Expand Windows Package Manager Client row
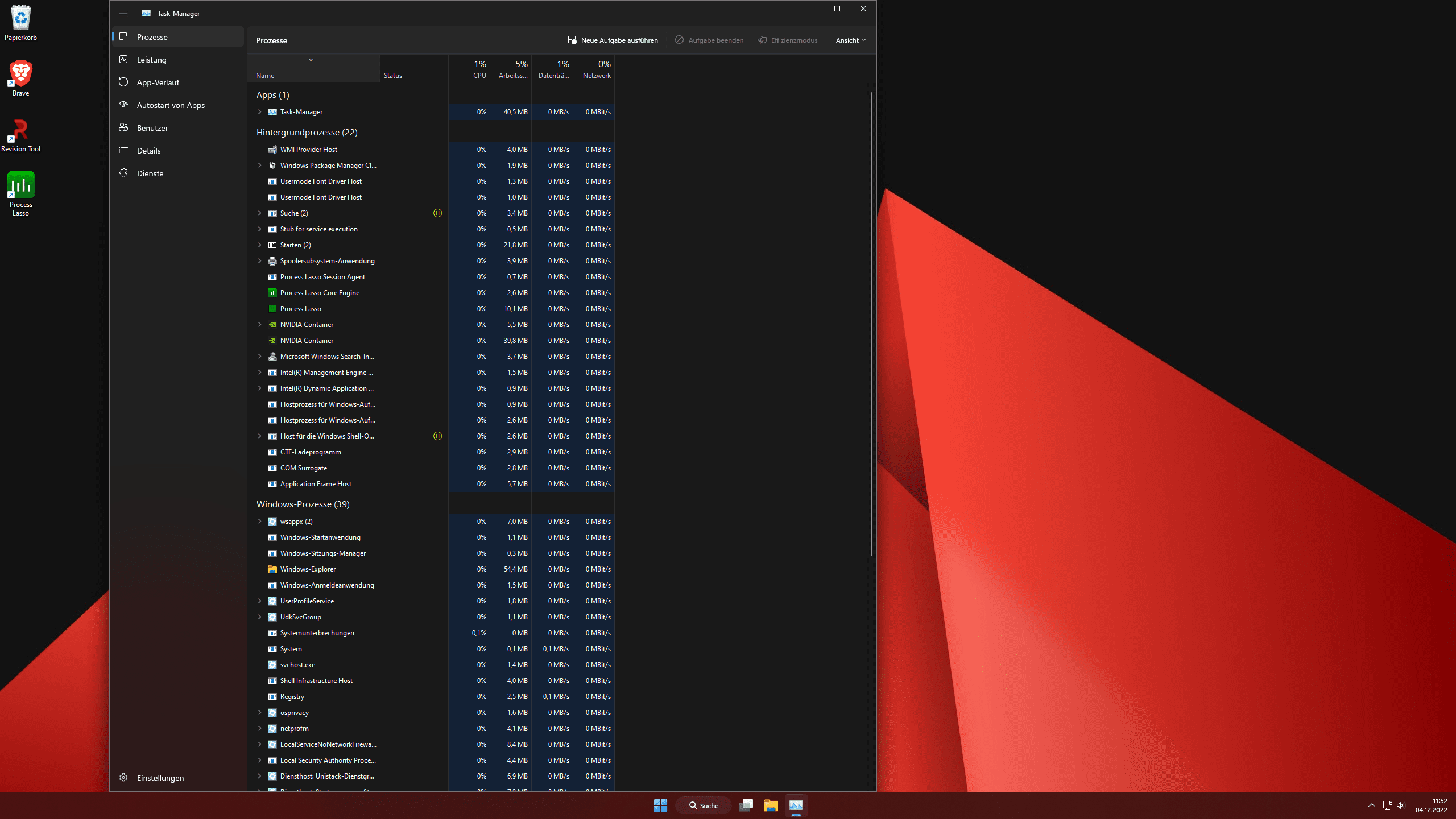 click(260, 166)
